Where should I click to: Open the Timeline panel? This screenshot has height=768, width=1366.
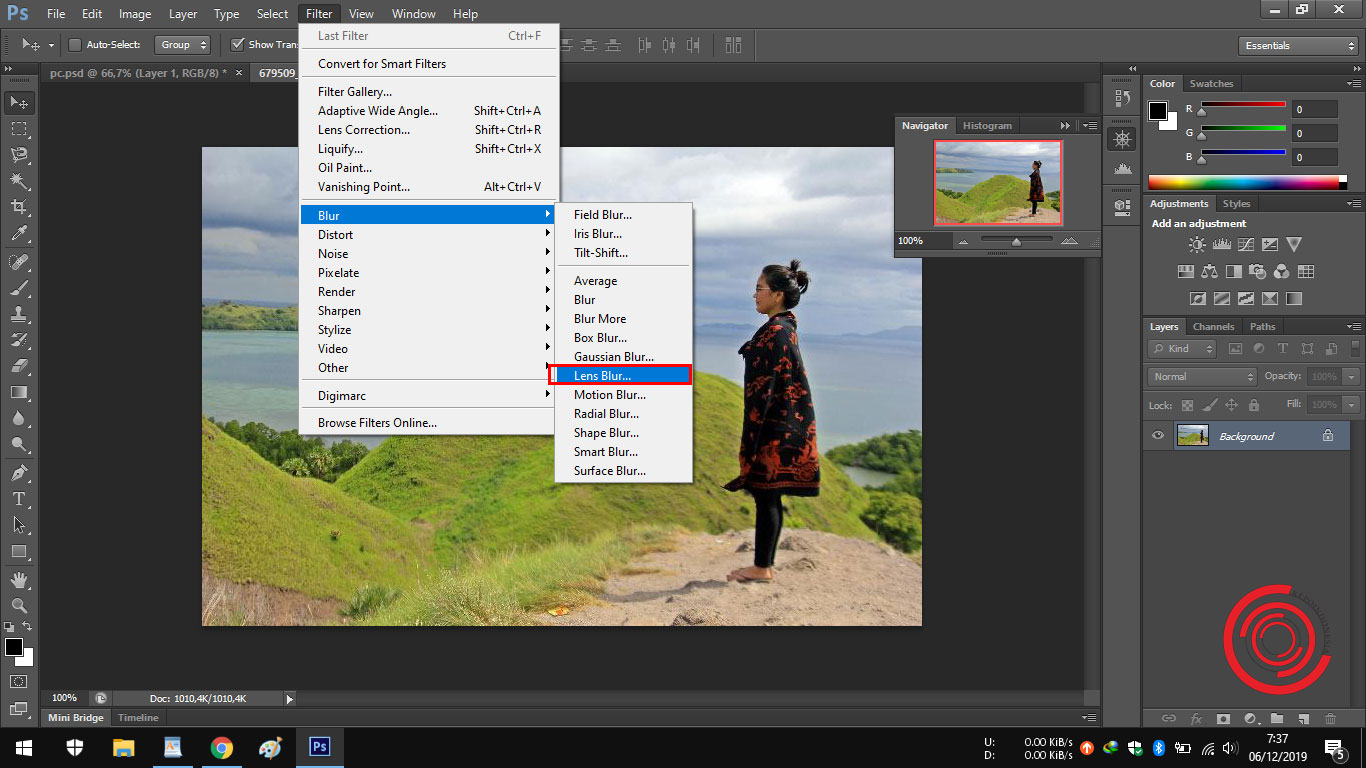pos(137,717)
